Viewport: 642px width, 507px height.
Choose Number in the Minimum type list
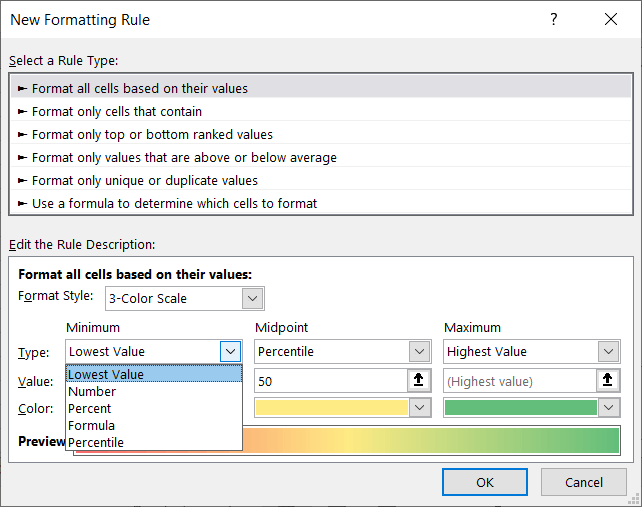[x=92, y=392]
